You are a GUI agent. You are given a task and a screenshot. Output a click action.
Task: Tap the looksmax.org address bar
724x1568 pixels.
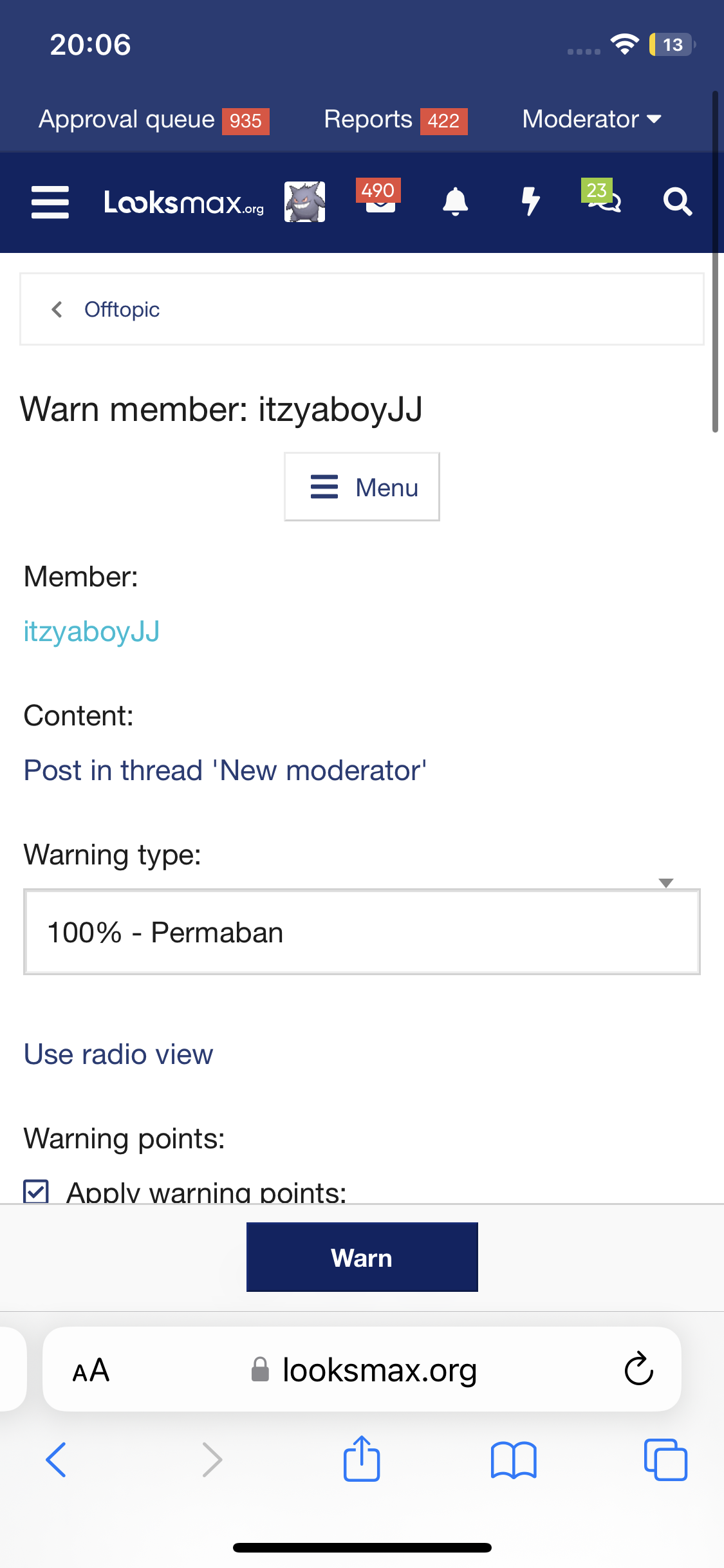click(364, 1370)
